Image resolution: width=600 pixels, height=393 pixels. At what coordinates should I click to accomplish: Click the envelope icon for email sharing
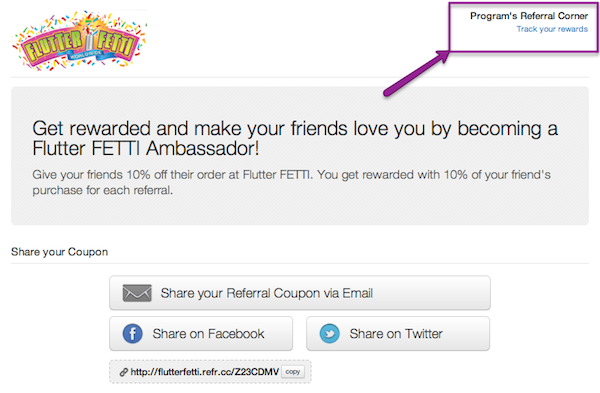[x=137, y=293]
